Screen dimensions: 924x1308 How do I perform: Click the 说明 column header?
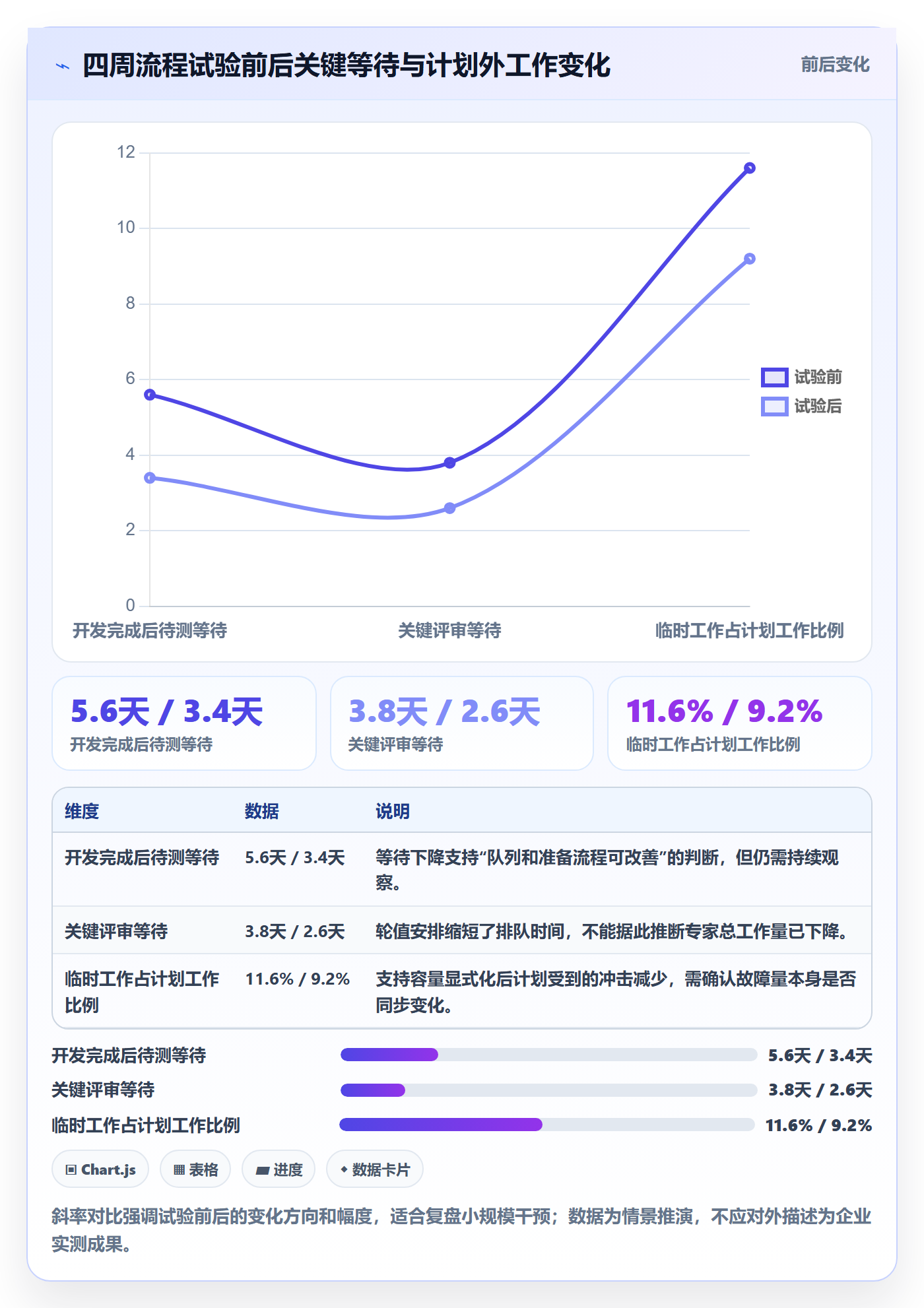click(393, 811)
